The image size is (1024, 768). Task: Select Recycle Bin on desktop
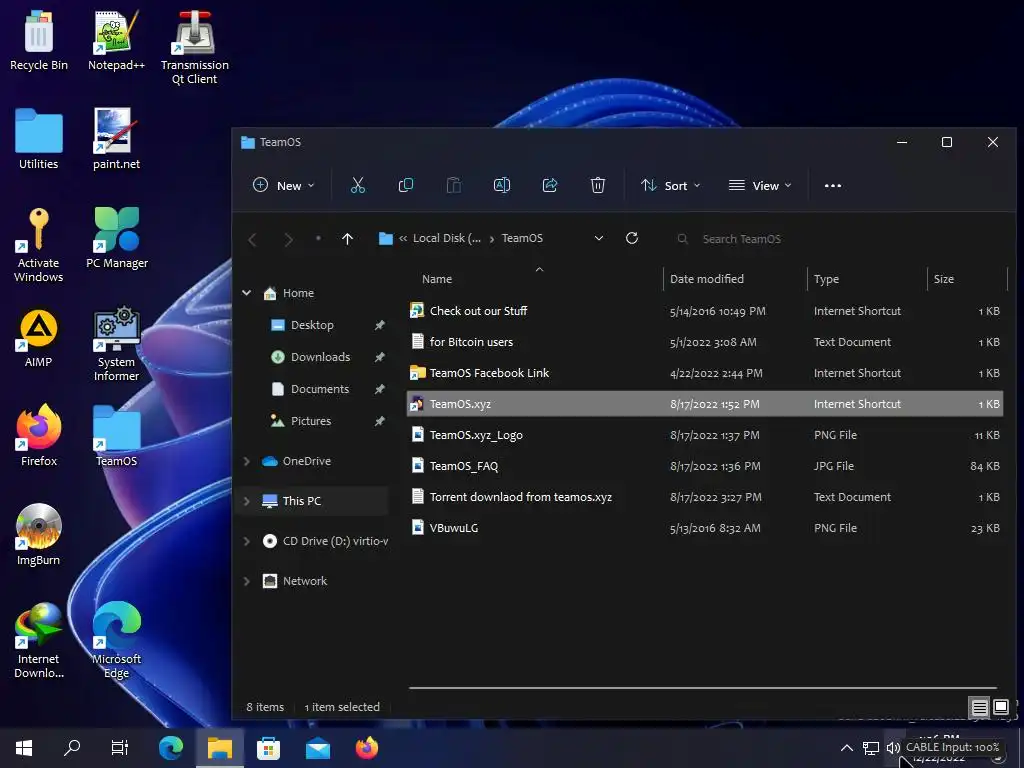pyautogui.click(x=39, y=40)
